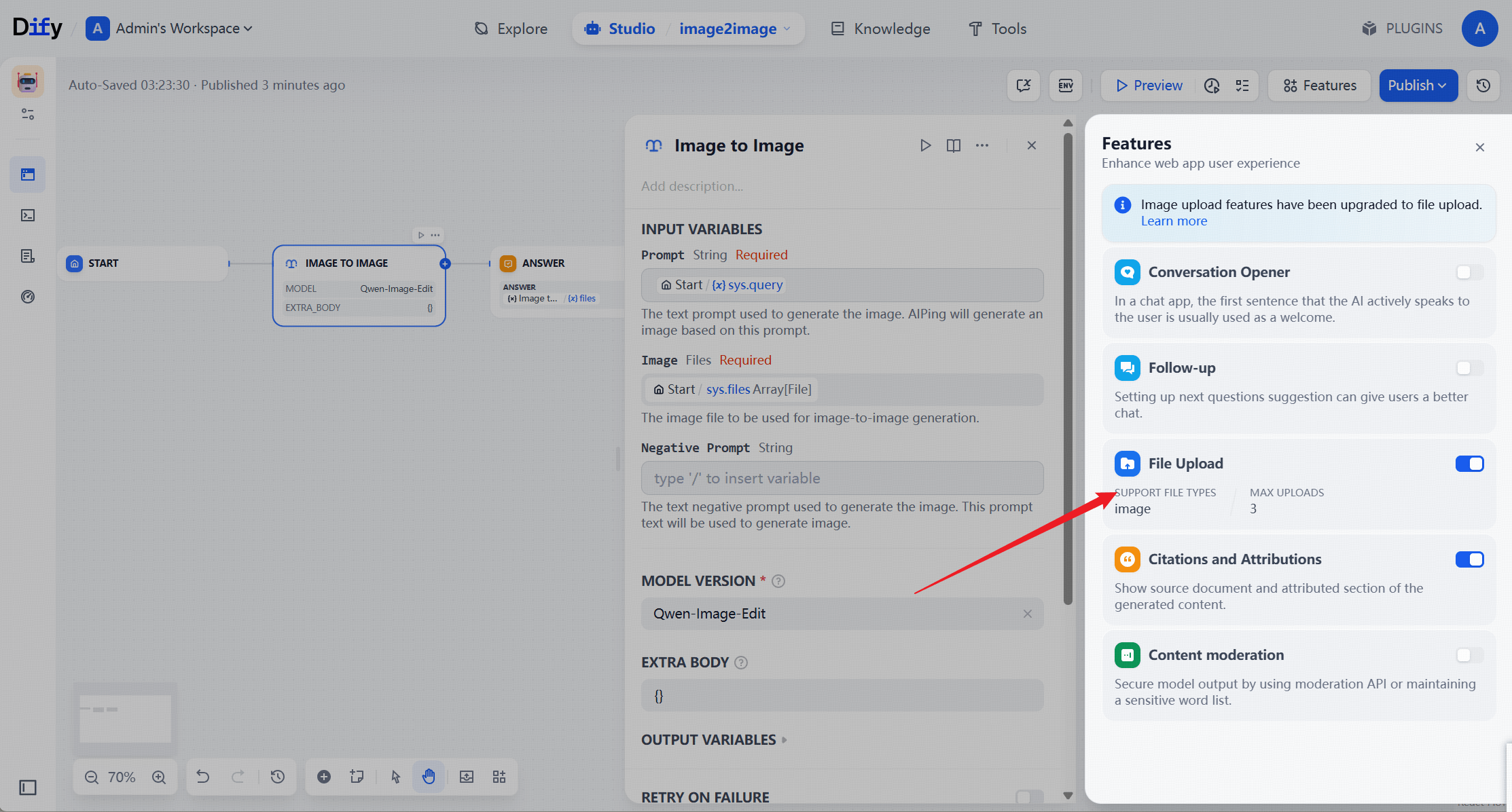Click the ENV environment variables icon
This screenshot has width=1512, height=812.
(x=1065, y=86)
